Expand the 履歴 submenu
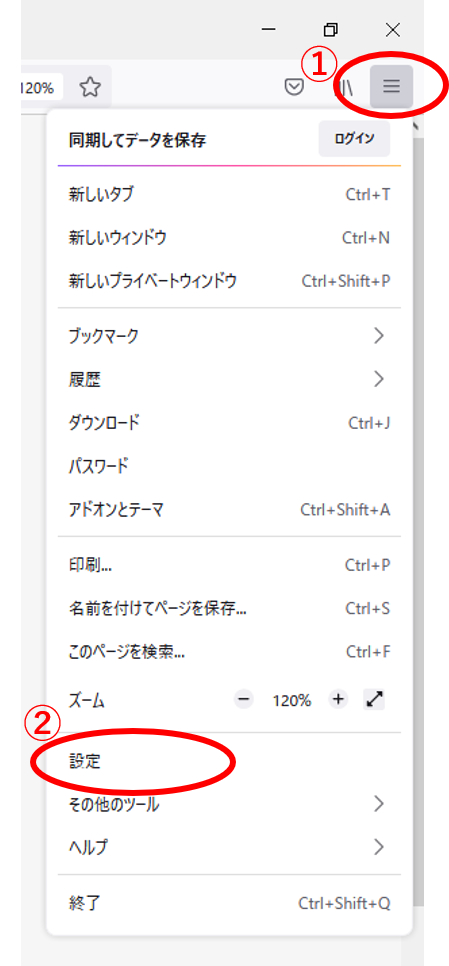Image resolution: width=449 pixels, height=966 pixels. pyautogui.click(x=229, y=379)
